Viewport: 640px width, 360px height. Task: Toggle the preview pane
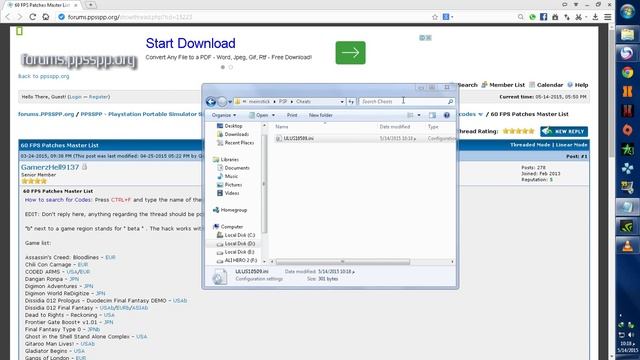[432, 116]
